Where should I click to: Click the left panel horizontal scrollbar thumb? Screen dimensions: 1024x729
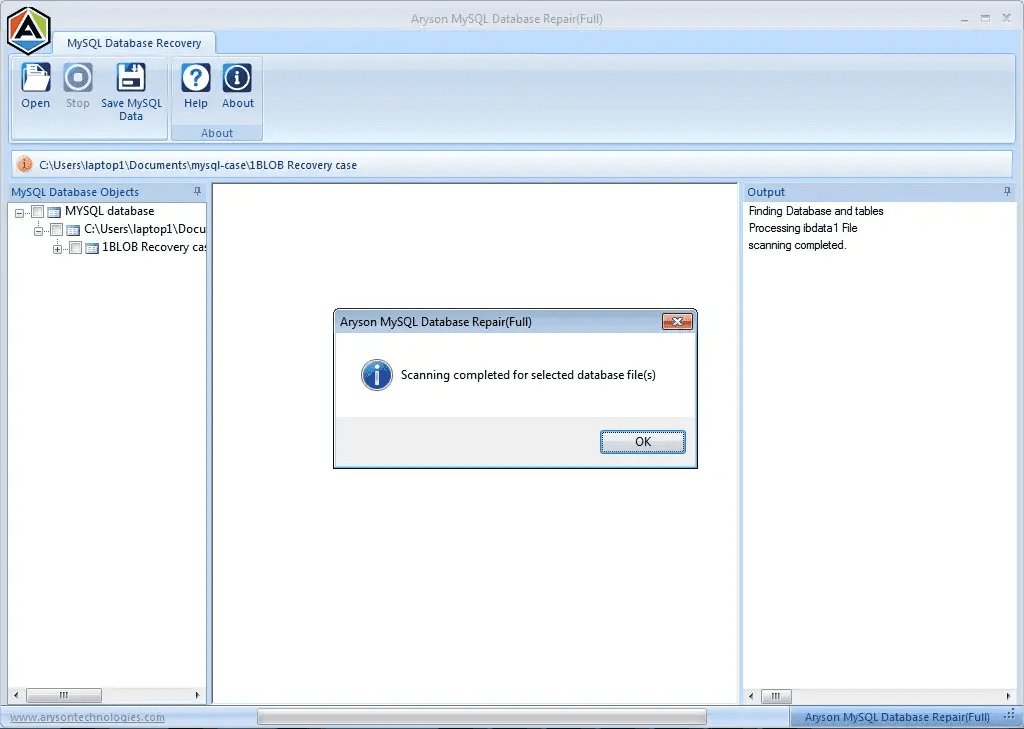click(63, 695)
